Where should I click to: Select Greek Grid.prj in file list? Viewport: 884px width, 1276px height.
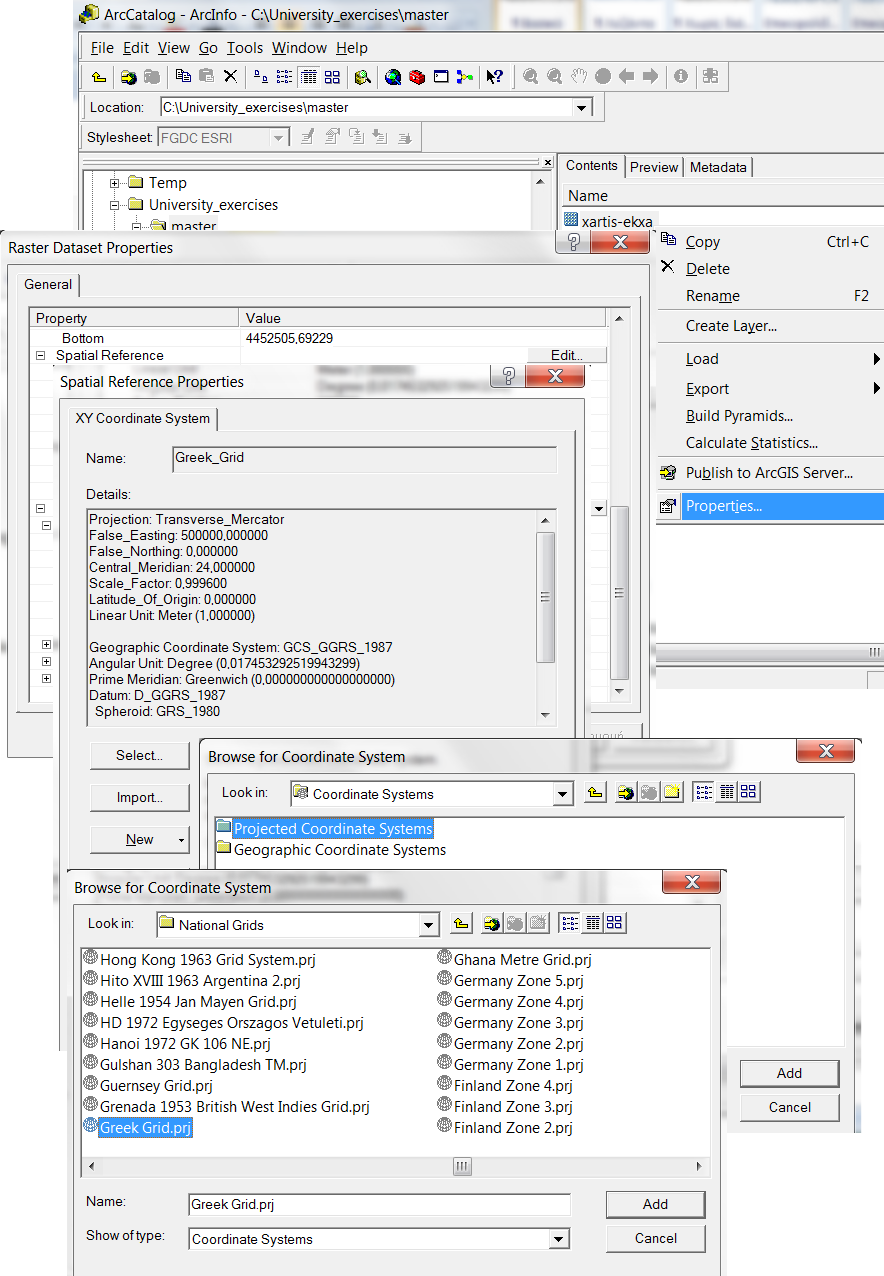pyautogui.click(x=137, y=1128)
